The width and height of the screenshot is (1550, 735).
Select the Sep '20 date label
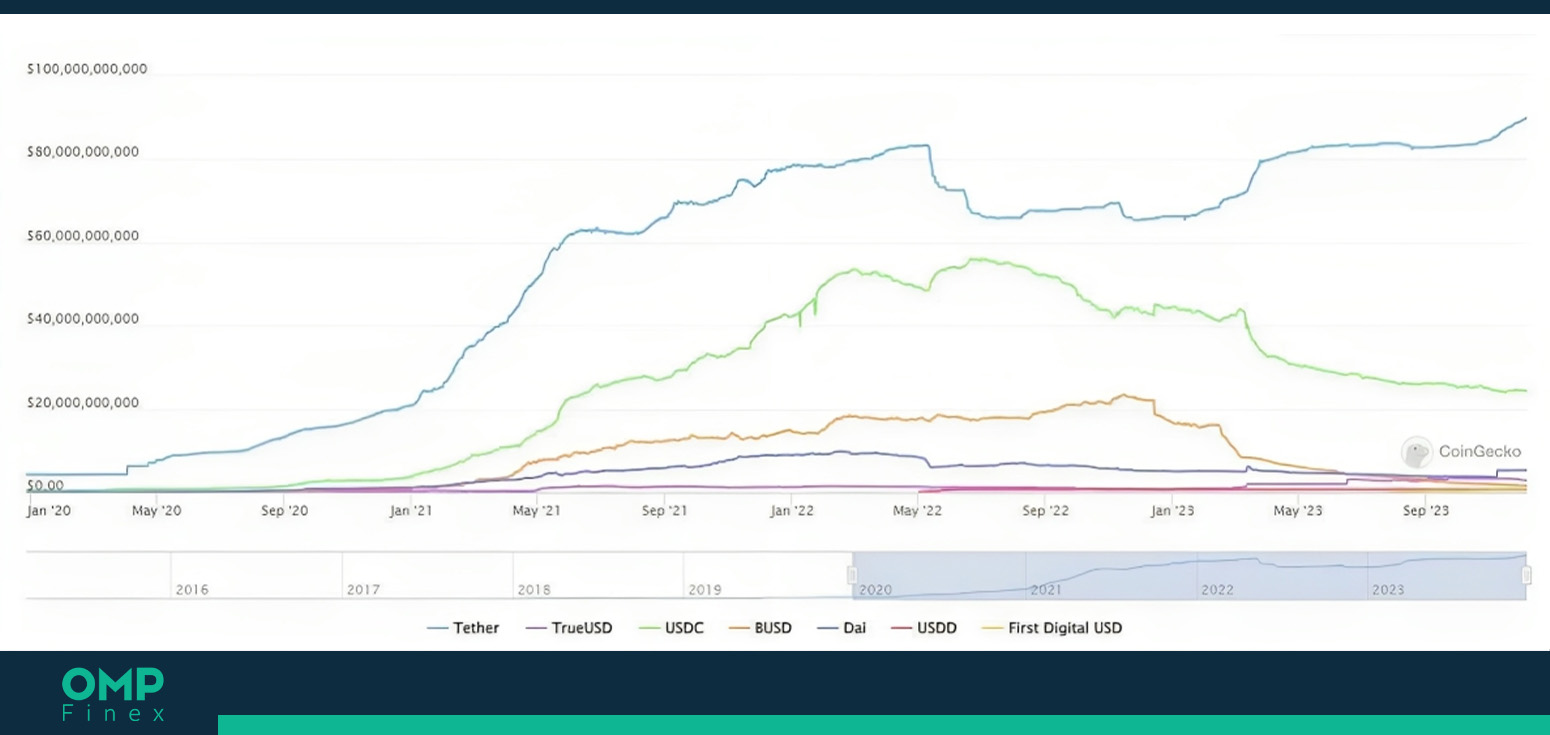click(286, 510)
